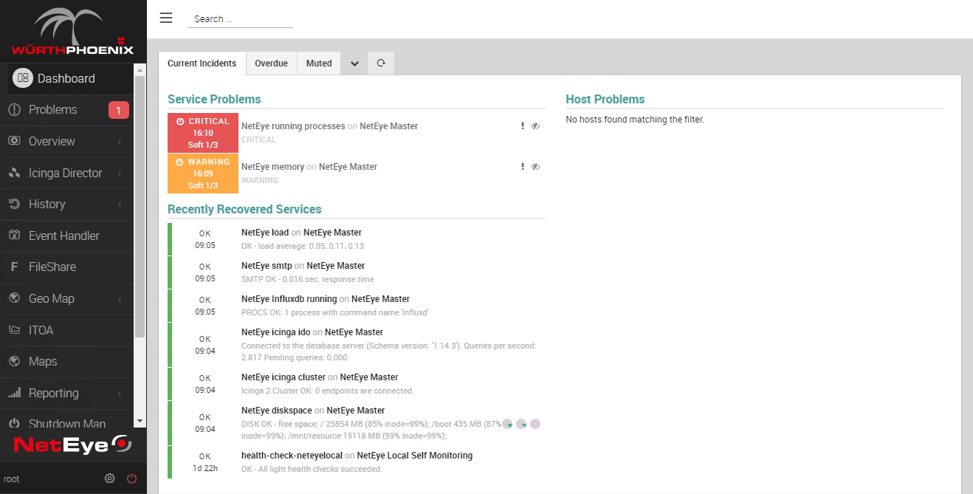This screenshot has height=494, width=973.
Task: Expand the Reporting submenu arrow
Action: (x=120, y=393)
